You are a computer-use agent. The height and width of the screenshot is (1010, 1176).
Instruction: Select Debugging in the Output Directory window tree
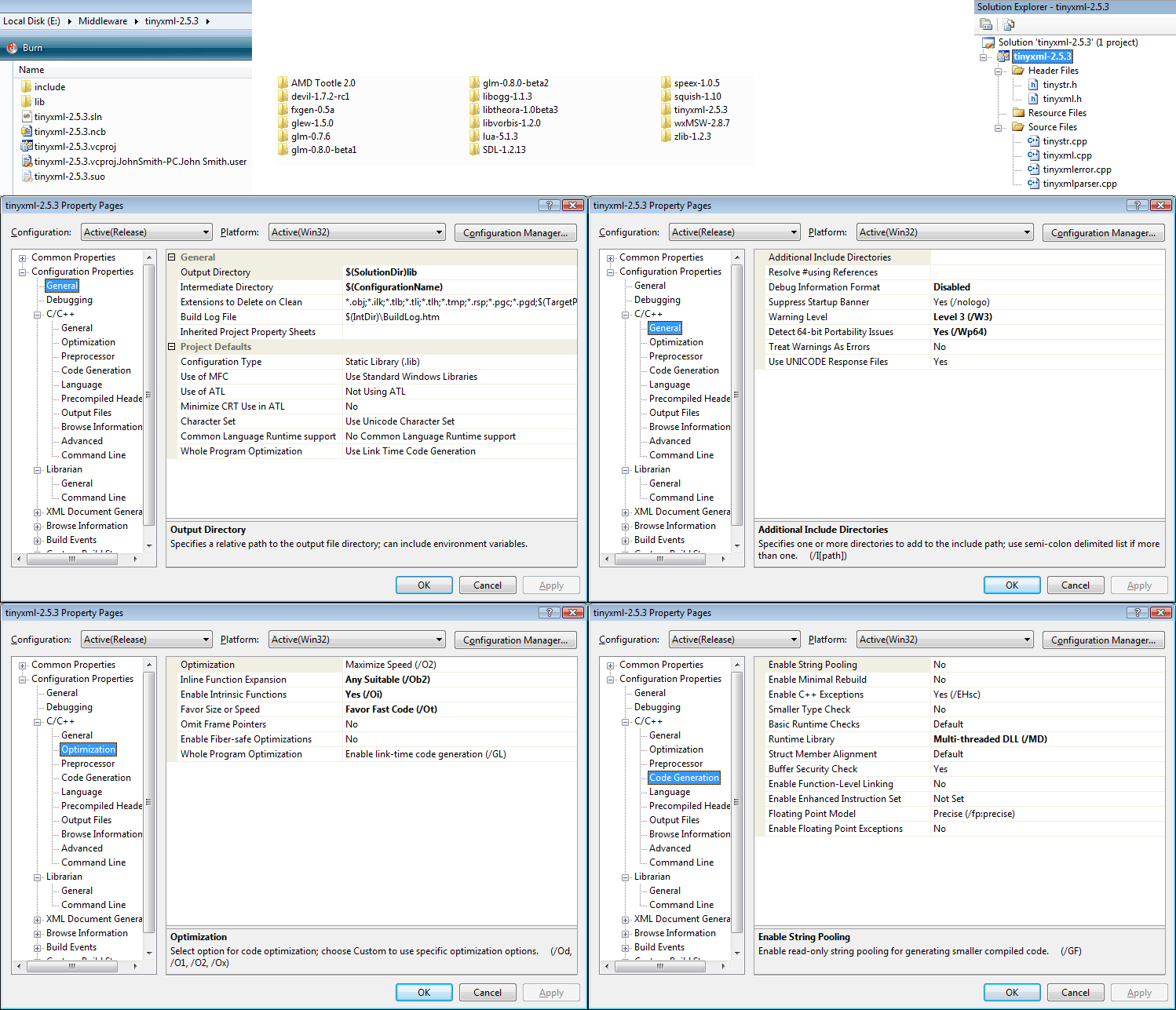point(69,300)
